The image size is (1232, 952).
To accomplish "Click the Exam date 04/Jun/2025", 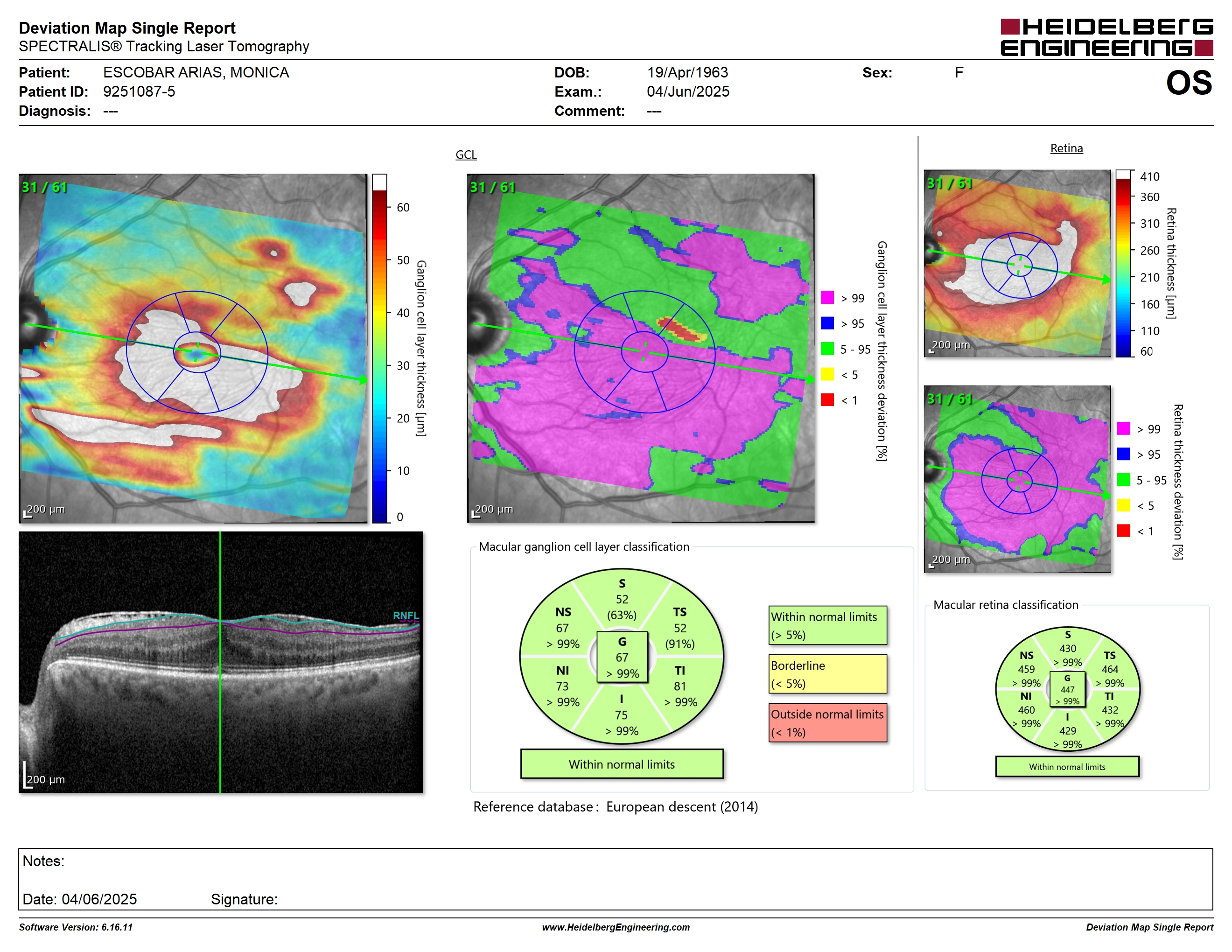I will [x=688, y=91].
